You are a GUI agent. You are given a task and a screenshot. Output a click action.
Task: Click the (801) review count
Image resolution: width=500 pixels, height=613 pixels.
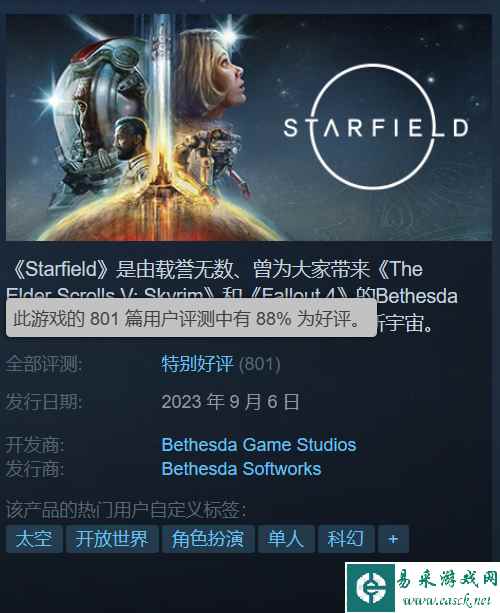[260, 364]
